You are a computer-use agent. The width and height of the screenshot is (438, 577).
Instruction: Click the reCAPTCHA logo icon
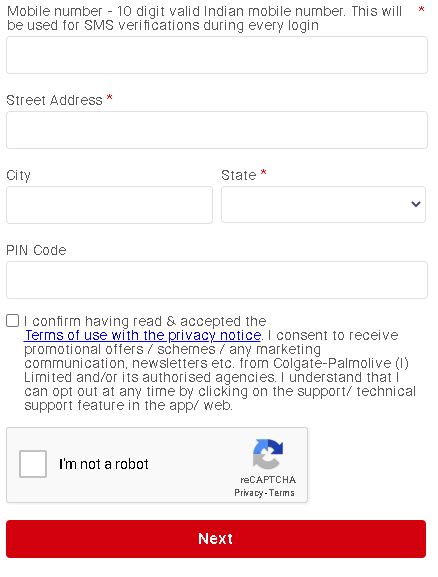(x=268, y=454)
